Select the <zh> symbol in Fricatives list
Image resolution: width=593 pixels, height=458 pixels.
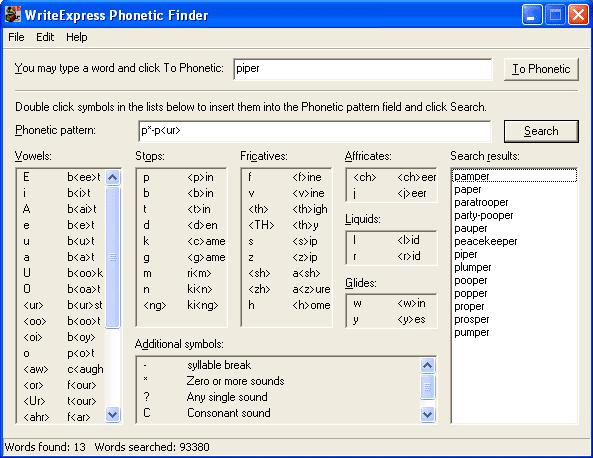tap(286, 289)
